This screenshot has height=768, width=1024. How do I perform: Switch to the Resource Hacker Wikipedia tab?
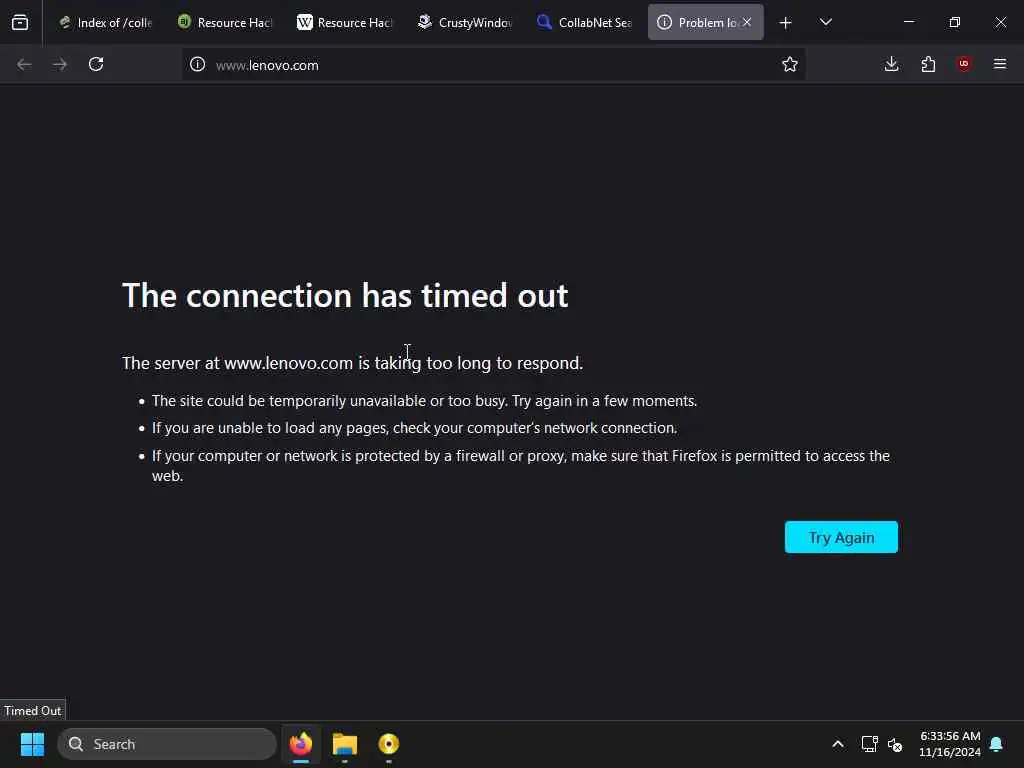(x=344, y=22)
